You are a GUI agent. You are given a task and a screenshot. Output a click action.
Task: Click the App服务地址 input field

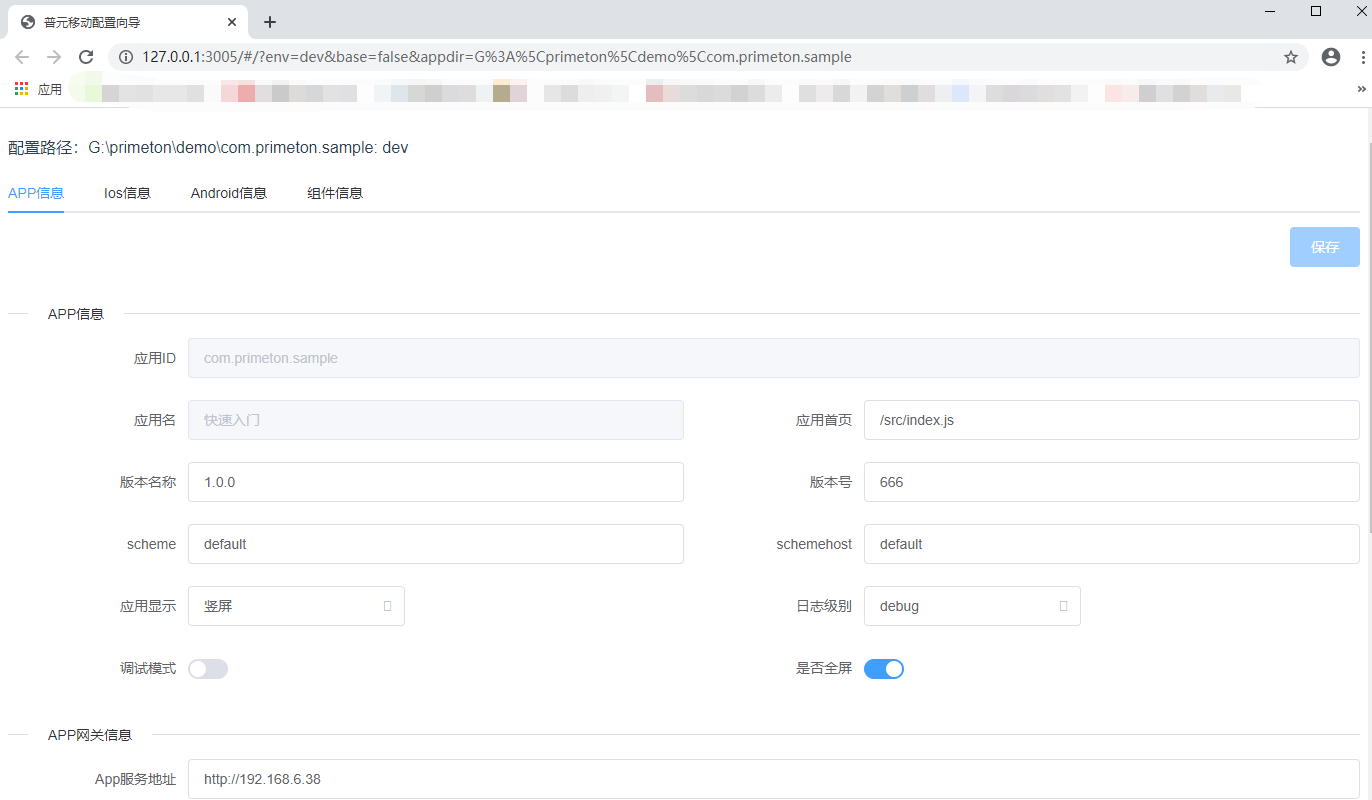[x=773, y=779]
